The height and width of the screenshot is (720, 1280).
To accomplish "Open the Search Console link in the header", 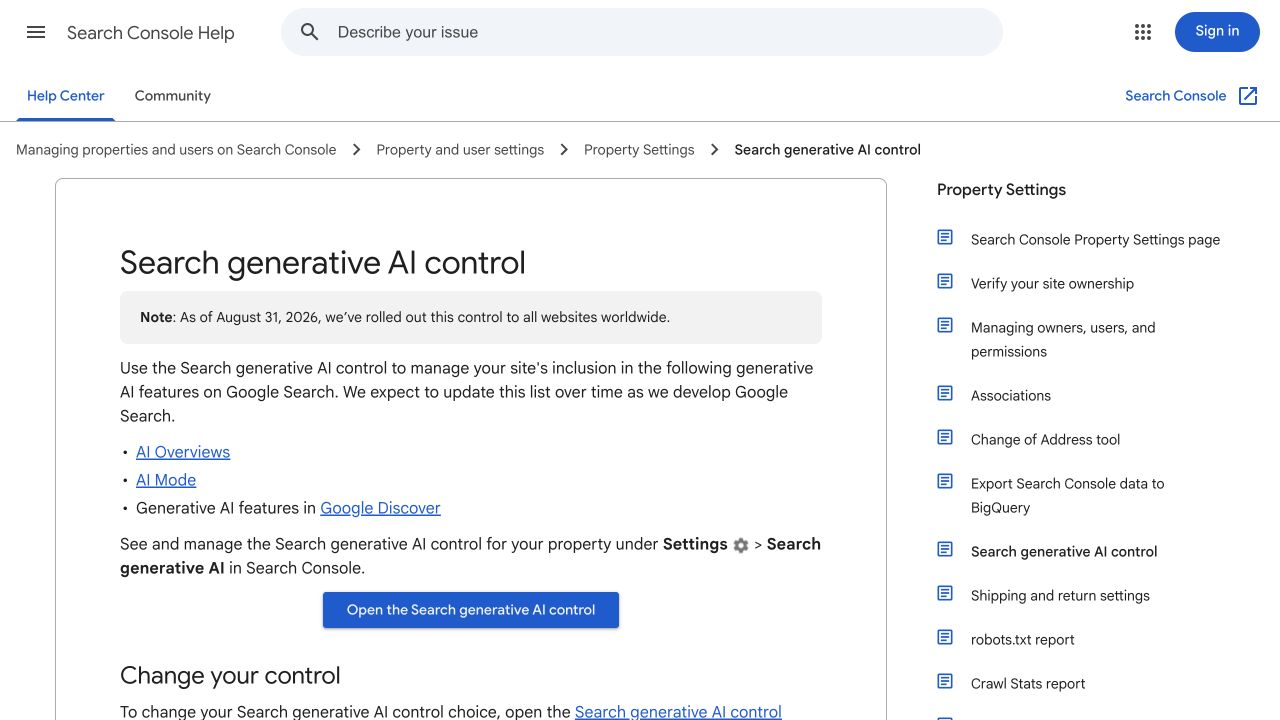I will (1175, 96).
